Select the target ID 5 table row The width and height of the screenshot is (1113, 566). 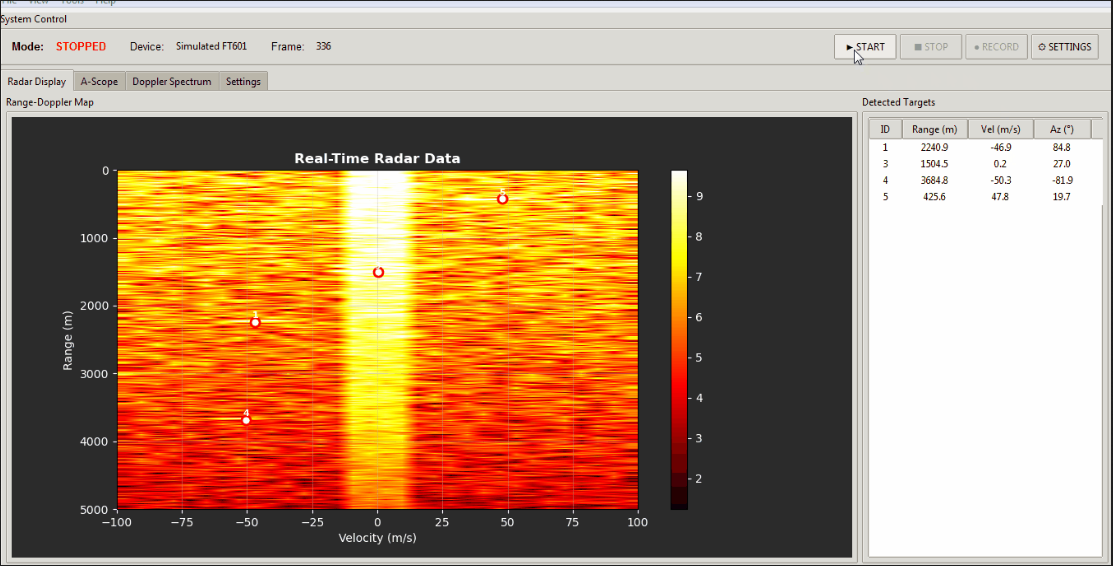[x=985, y=197]
